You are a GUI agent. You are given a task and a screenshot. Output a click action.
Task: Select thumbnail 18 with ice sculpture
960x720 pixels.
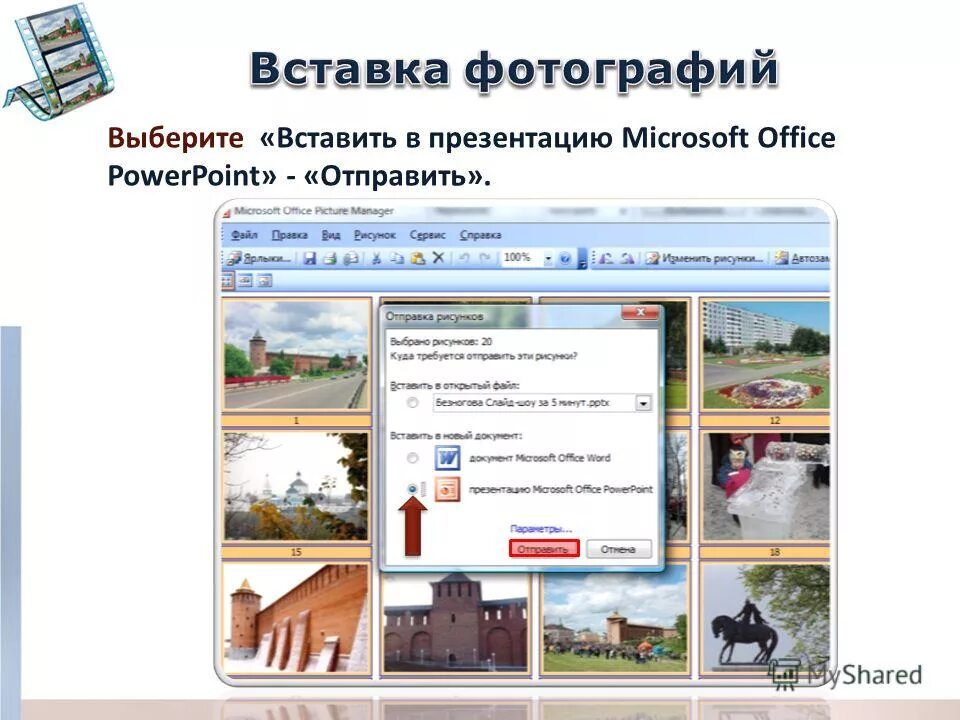tap(765, 486)
